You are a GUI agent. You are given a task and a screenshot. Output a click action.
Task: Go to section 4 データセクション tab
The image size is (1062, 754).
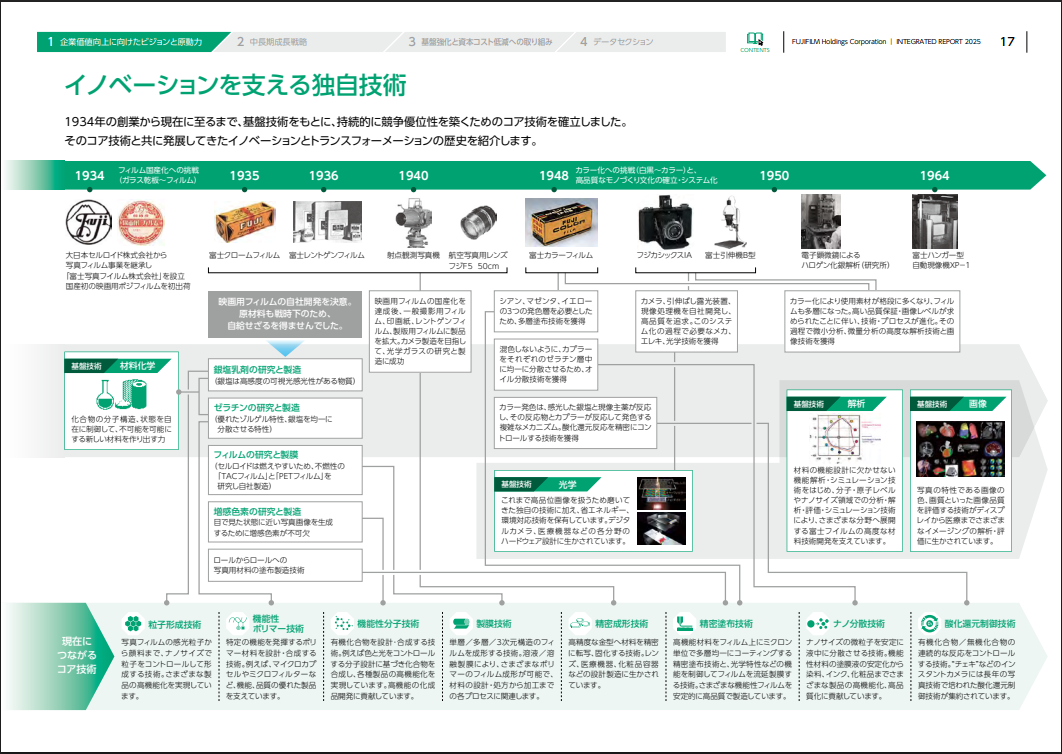pyautogui.click(x=616, y=42)
